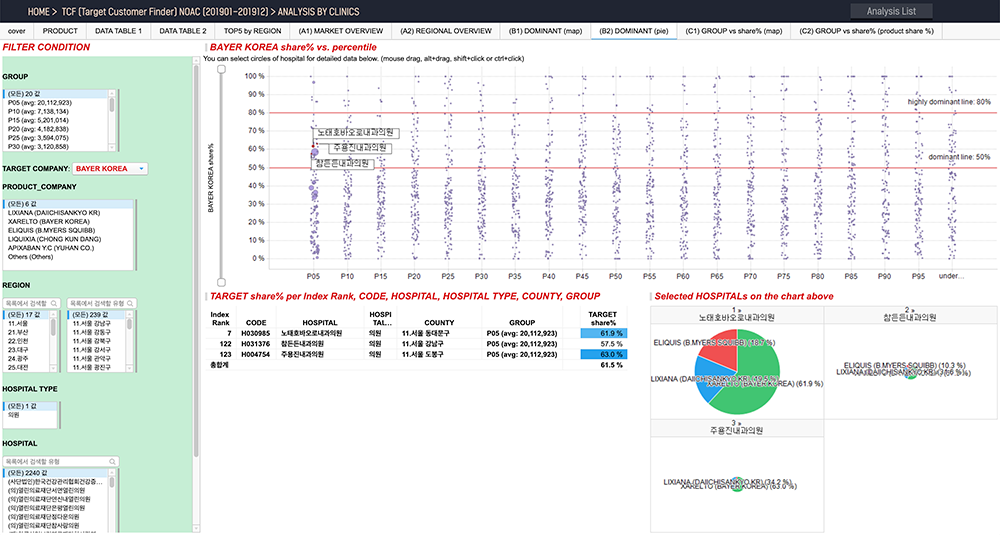This screenshot has width=1000, height=535.
Task: Select '(모든) 6 값' in PRODUCT_COMPANY filter
Action: pos(68,204)
